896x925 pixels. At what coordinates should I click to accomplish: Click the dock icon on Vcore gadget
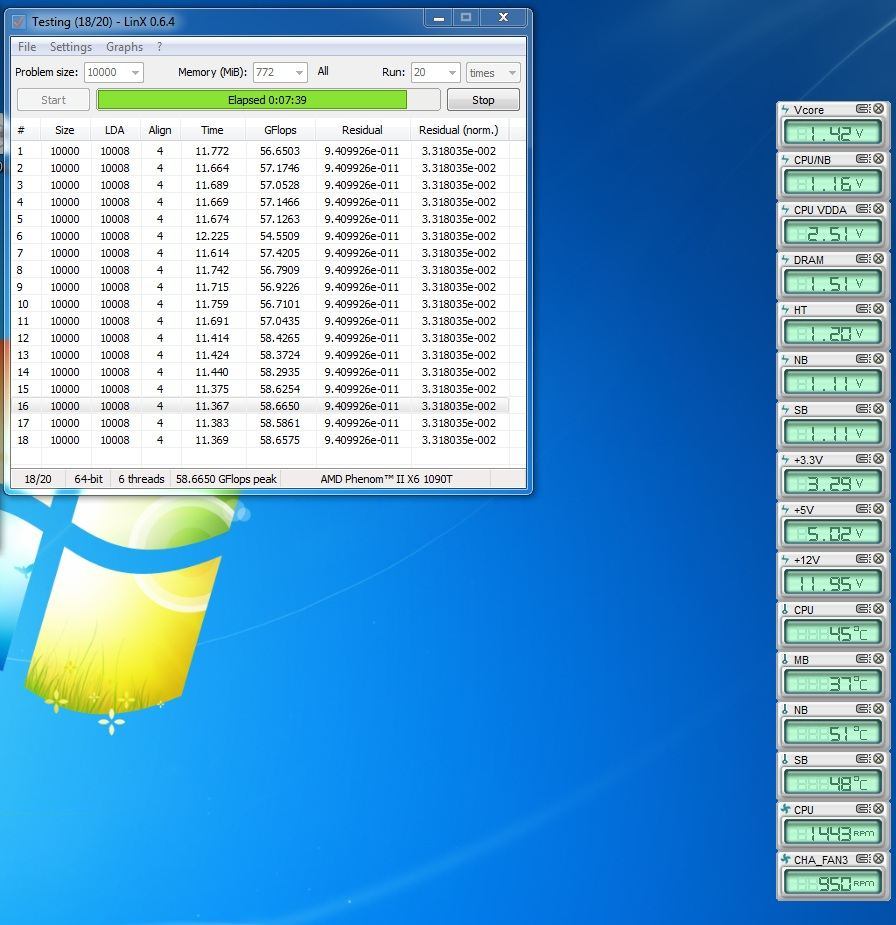click(864, 109)
